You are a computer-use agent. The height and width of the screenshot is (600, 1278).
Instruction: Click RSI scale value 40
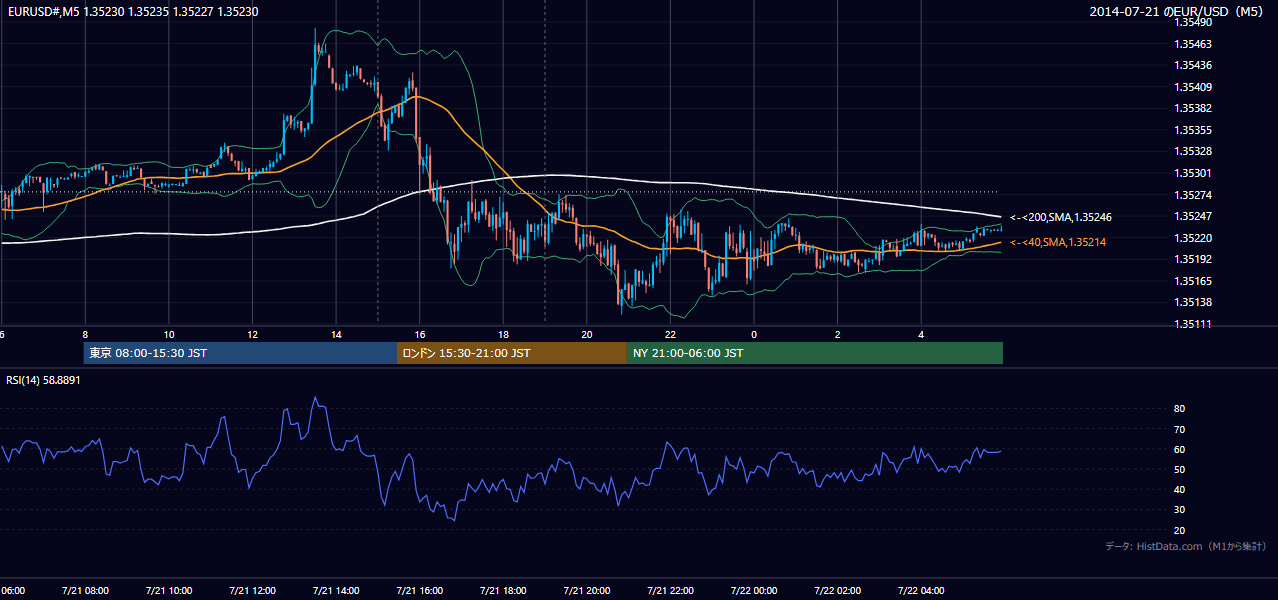pos(1180,490)
